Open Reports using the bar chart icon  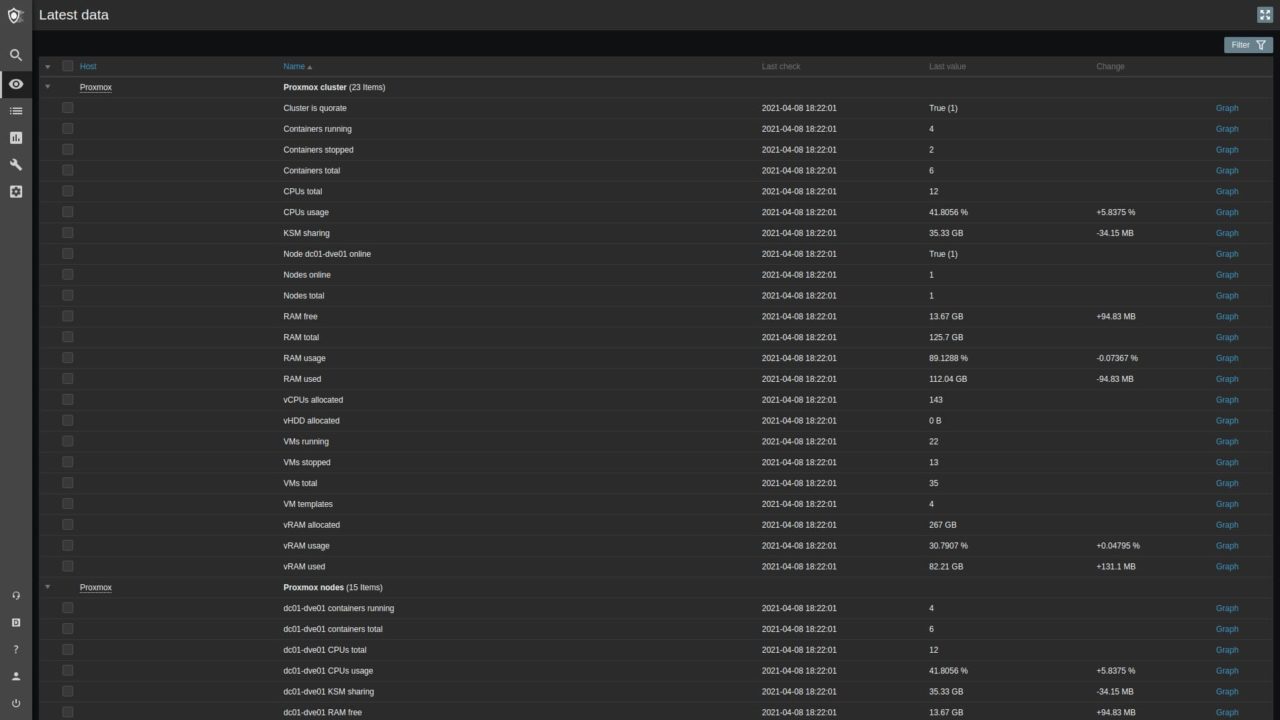[x=15, y=137]
